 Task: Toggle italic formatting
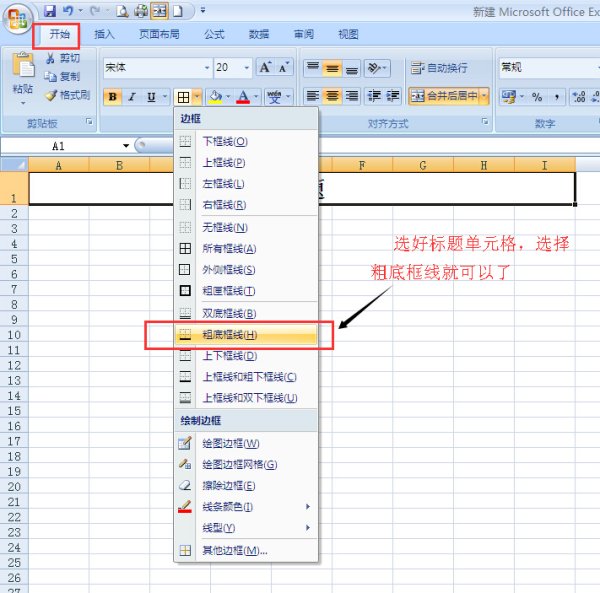(132, 97)
